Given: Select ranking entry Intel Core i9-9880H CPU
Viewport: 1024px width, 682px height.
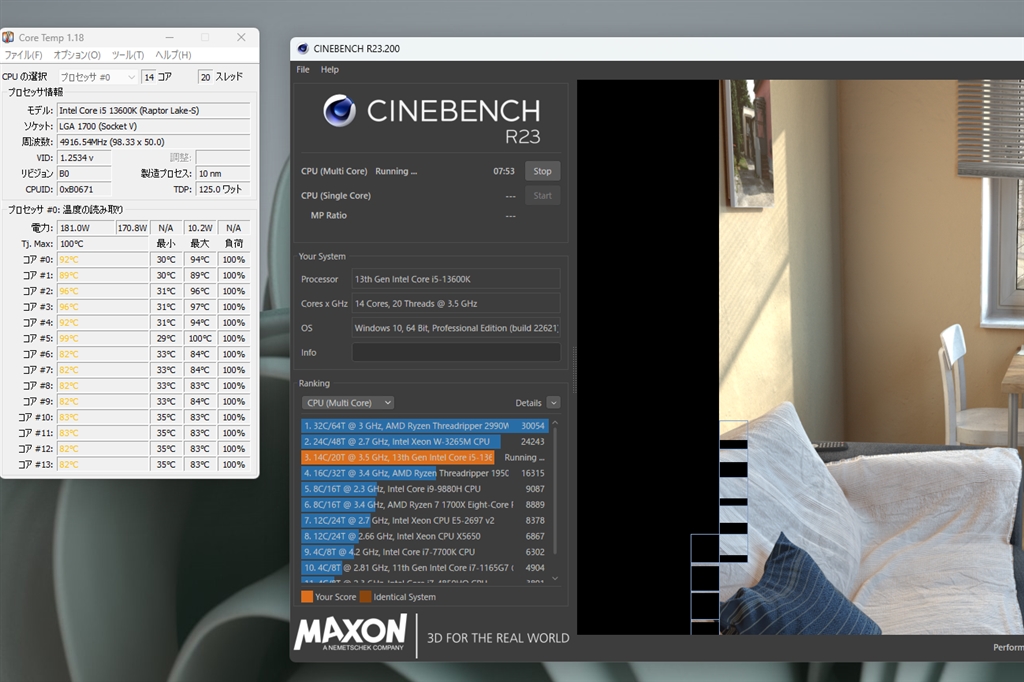Looking at the screenshot, I should [424, 489].
